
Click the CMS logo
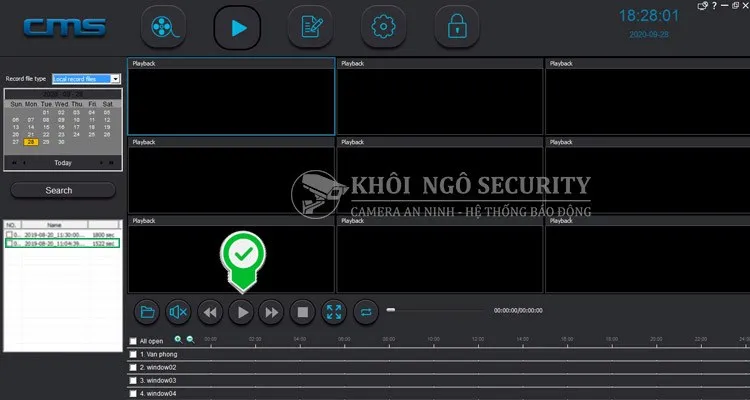coord(65,27)
